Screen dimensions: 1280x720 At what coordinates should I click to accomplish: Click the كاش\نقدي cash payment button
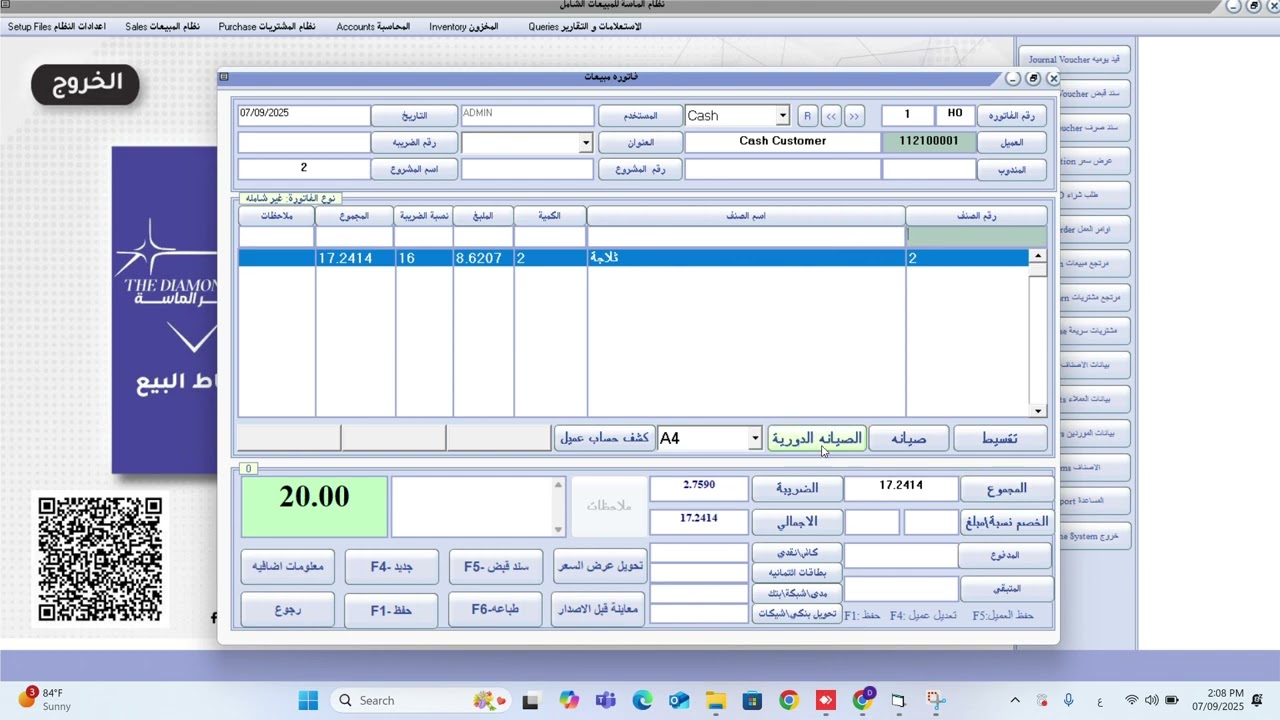pyautogui.click(x=797, y=552)
